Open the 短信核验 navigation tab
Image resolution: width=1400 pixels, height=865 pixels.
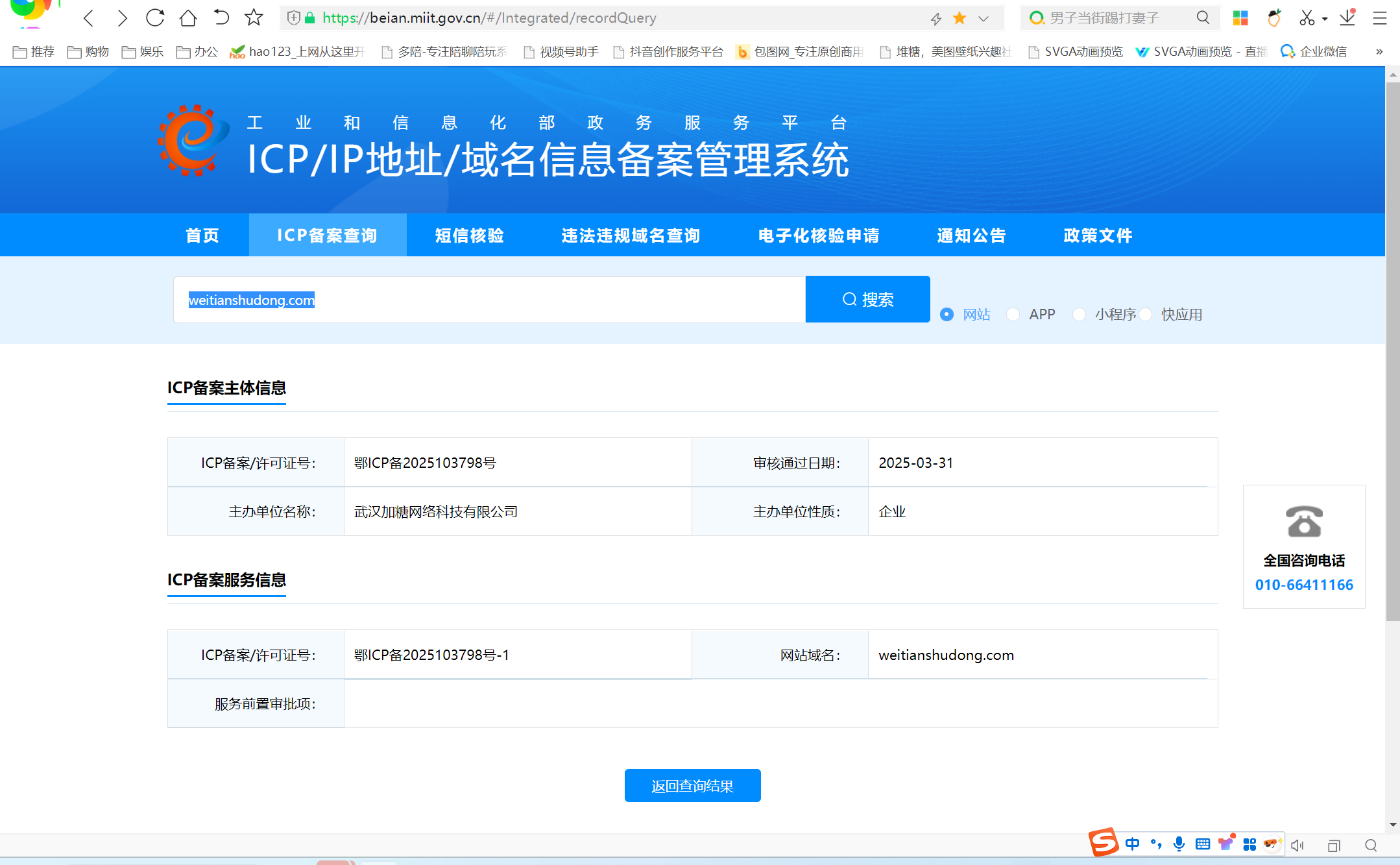[469, 235]
